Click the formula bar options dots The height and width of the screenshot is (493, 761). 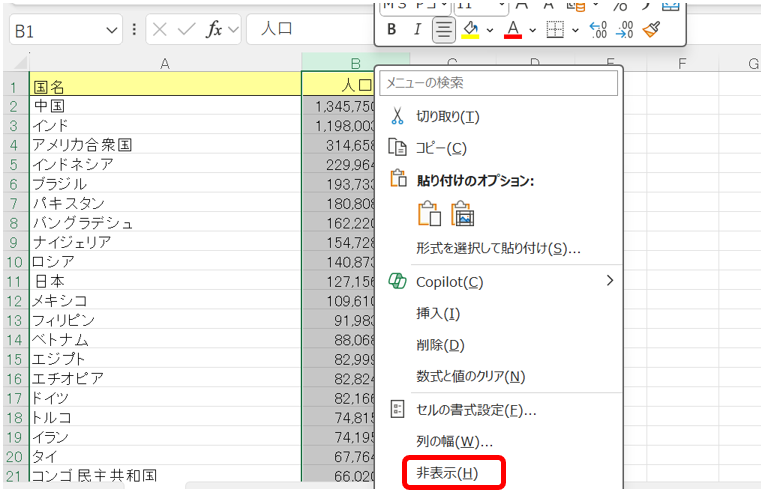click(x=134, y=30)
